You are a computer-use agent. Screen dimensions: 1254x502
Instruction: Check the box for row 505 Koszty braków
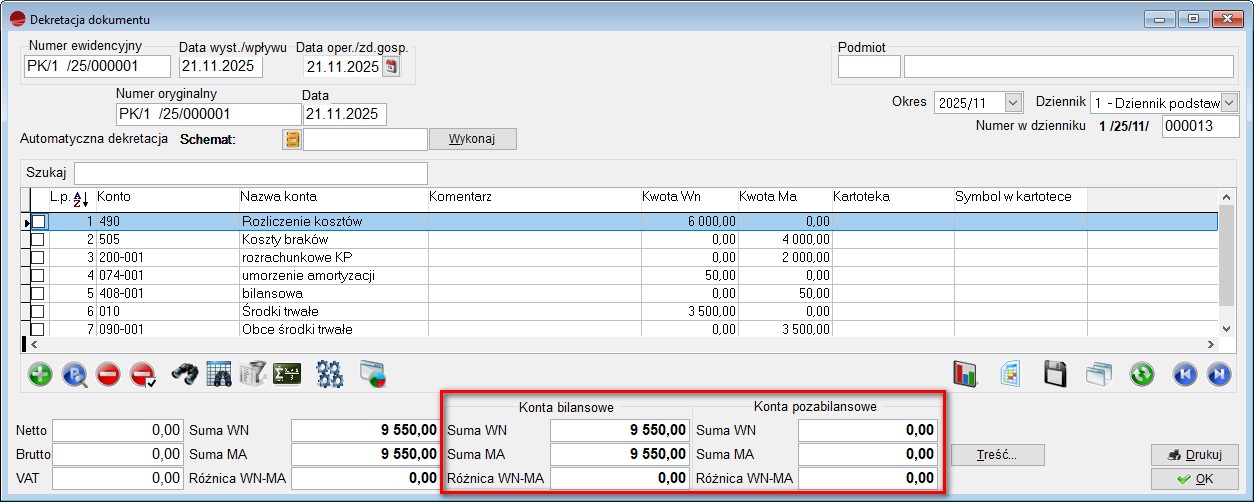click(x=39, y=239)
